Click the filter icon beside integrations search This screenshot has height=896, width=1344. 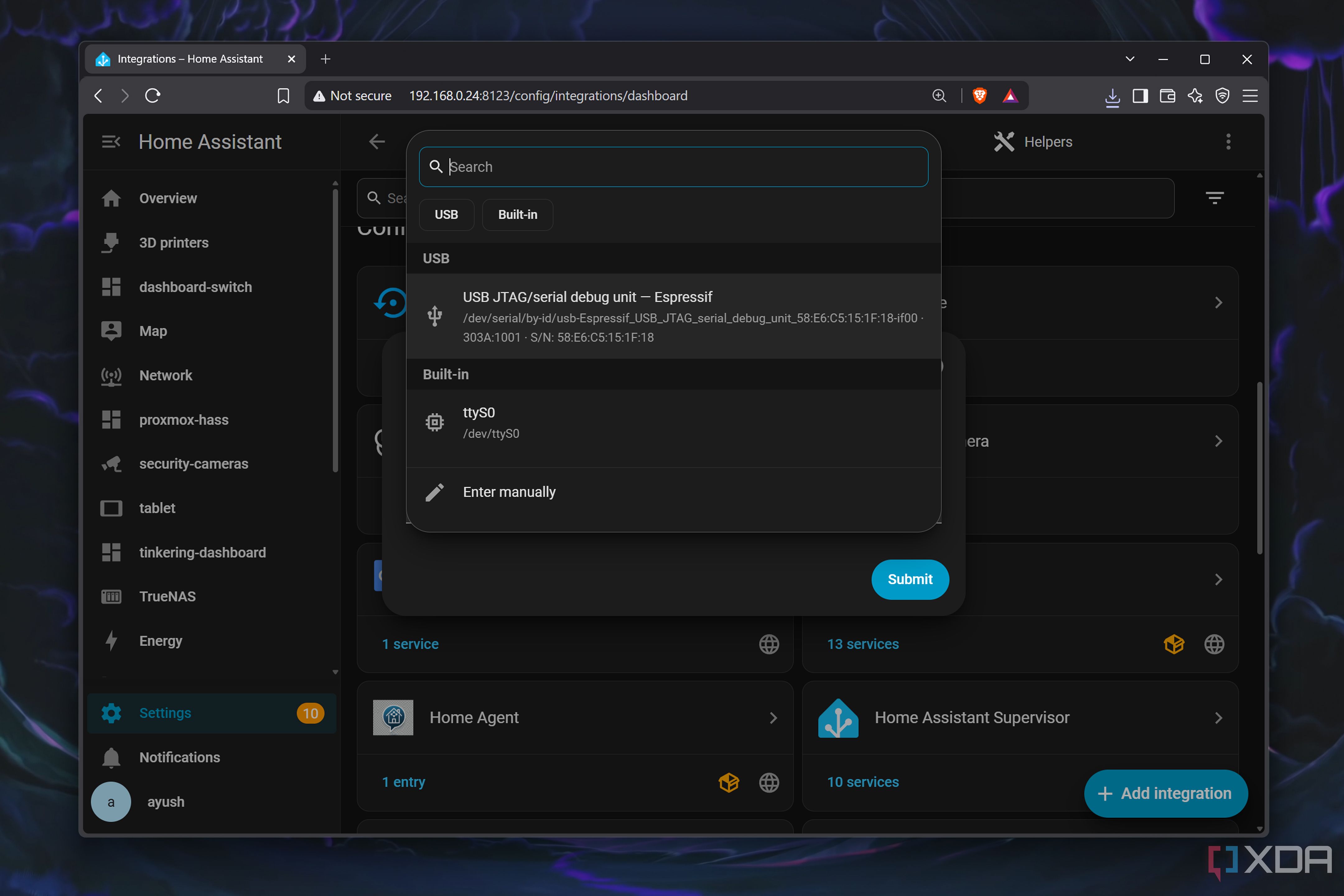1214,198
